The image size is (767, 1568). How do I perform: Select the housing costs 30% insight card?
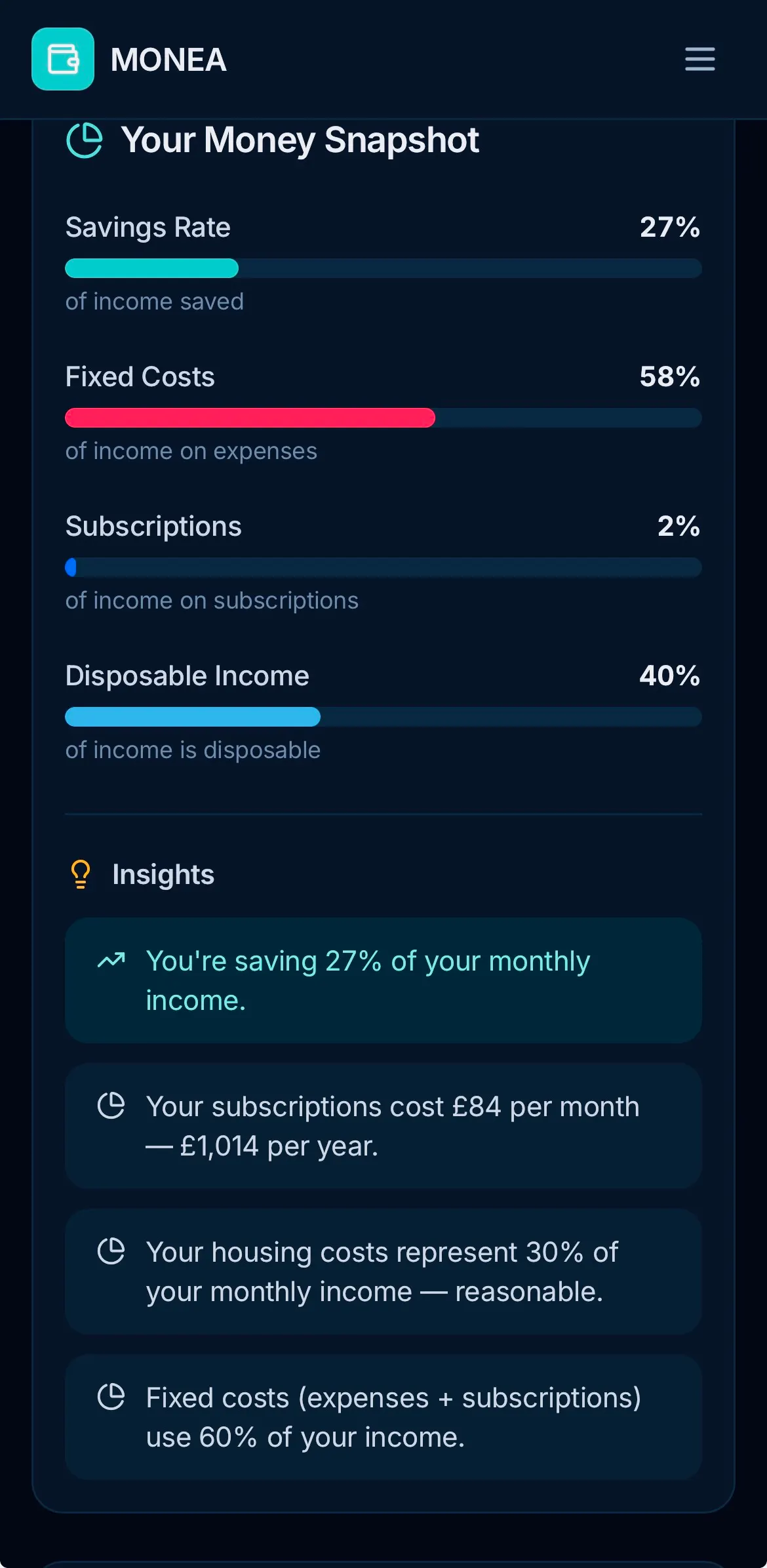point(383,1272)
